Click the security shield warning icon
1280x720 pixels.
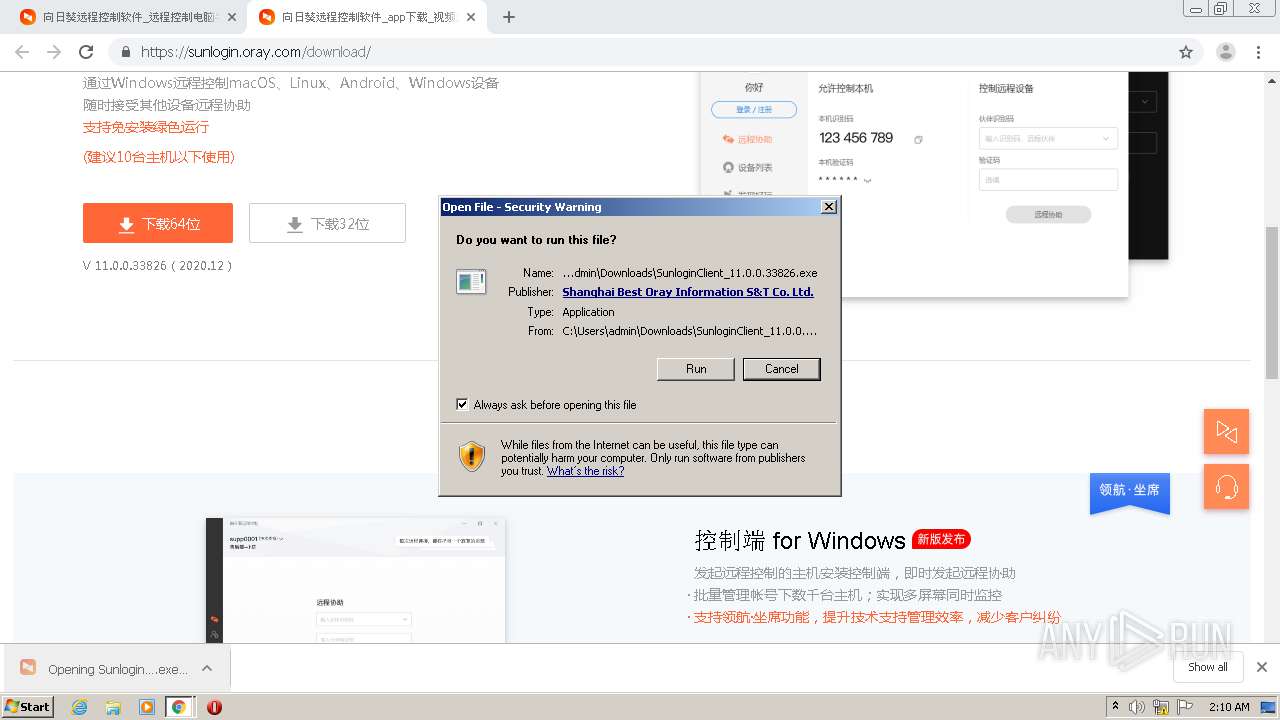pyautogui.click(x=472, y=456)
